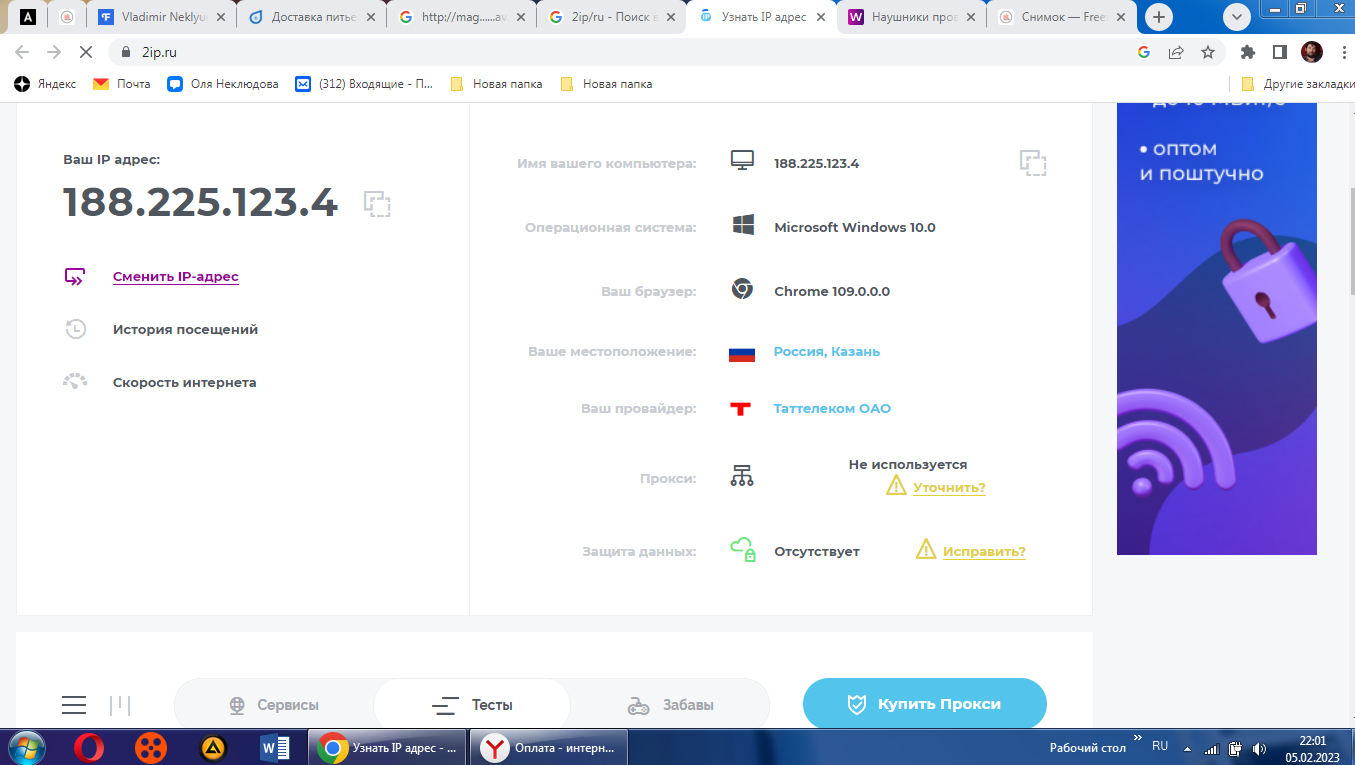Show hidden tray icons arrow
The image size is (1355, 765).
pyautogui.click(x=1187, y=748)
